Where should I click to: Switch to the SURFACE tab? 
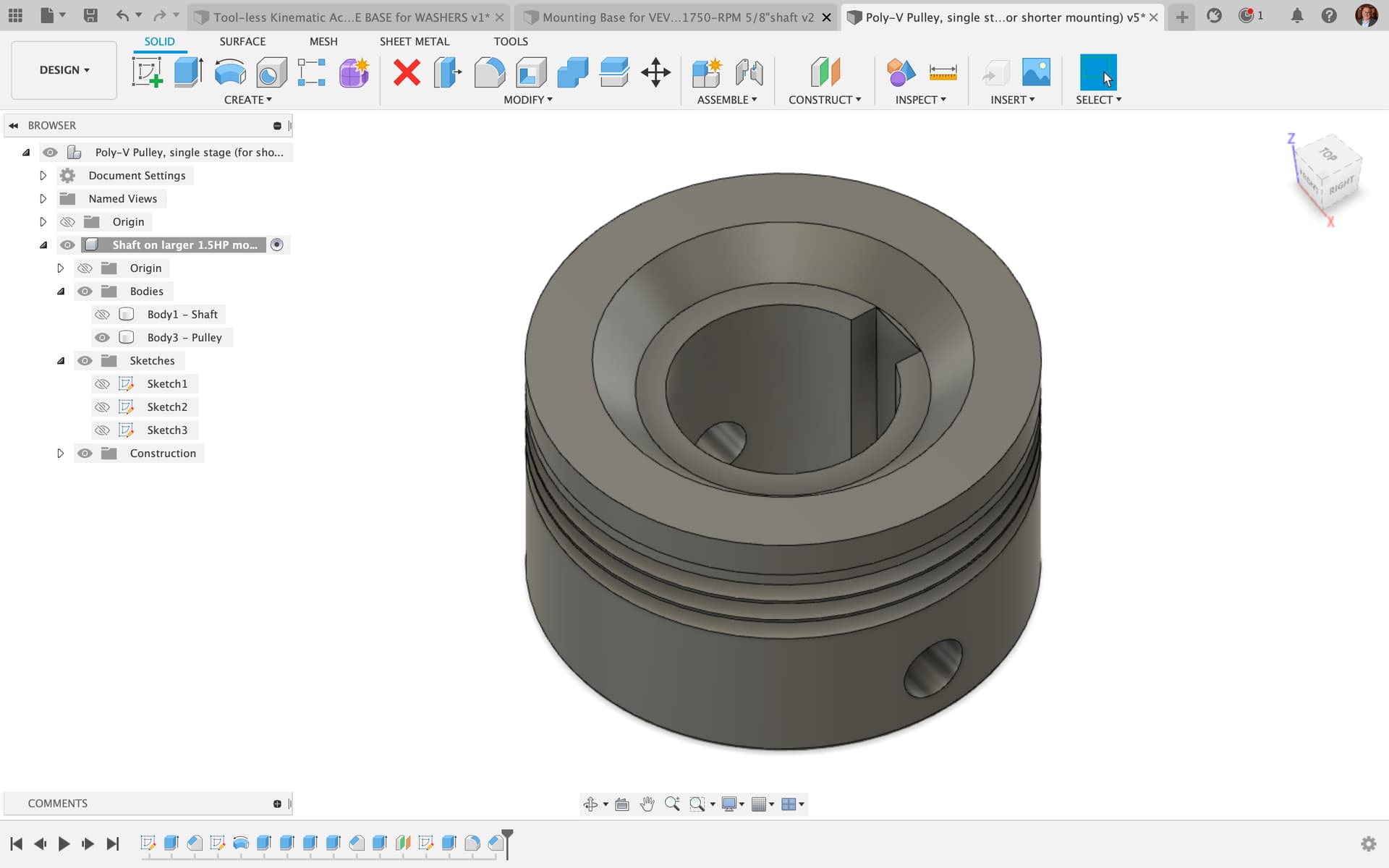pos(242,41)
